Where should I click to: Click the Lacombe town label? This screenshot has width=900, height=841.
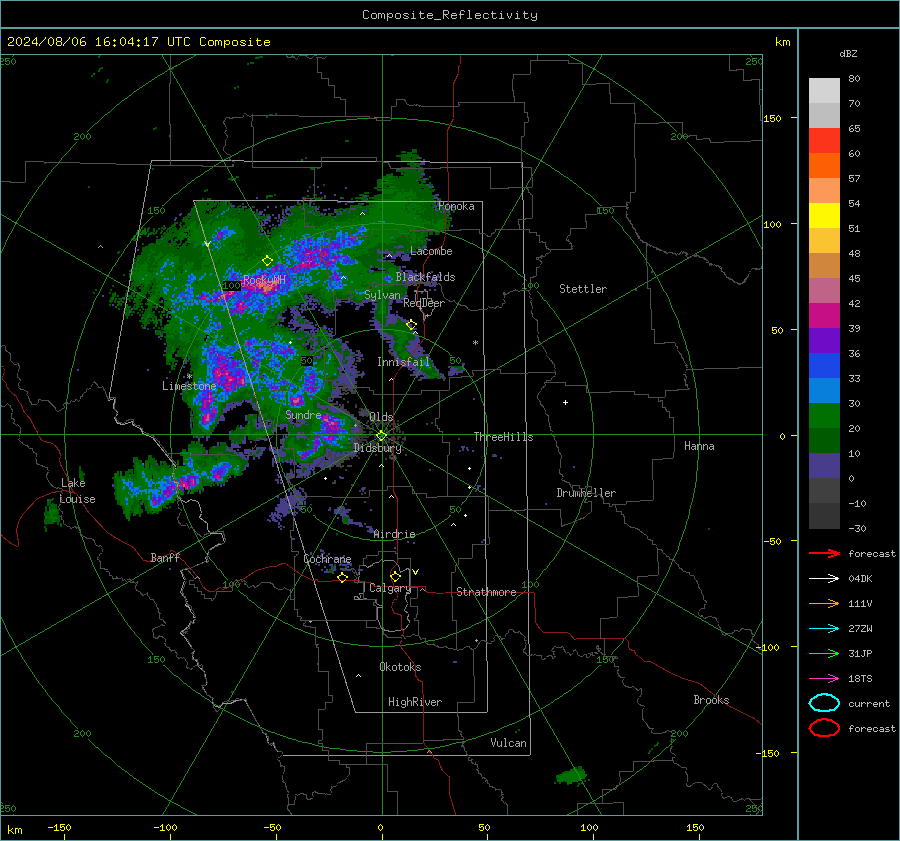(431, 251)
